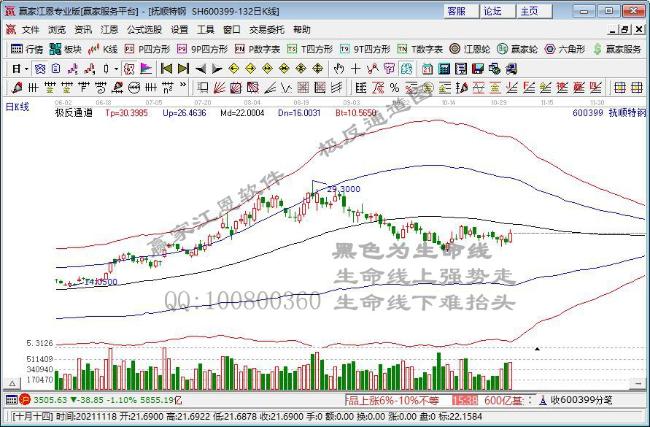Click the 15:28 time in status bar
The image size is (650, 427).
465,400
